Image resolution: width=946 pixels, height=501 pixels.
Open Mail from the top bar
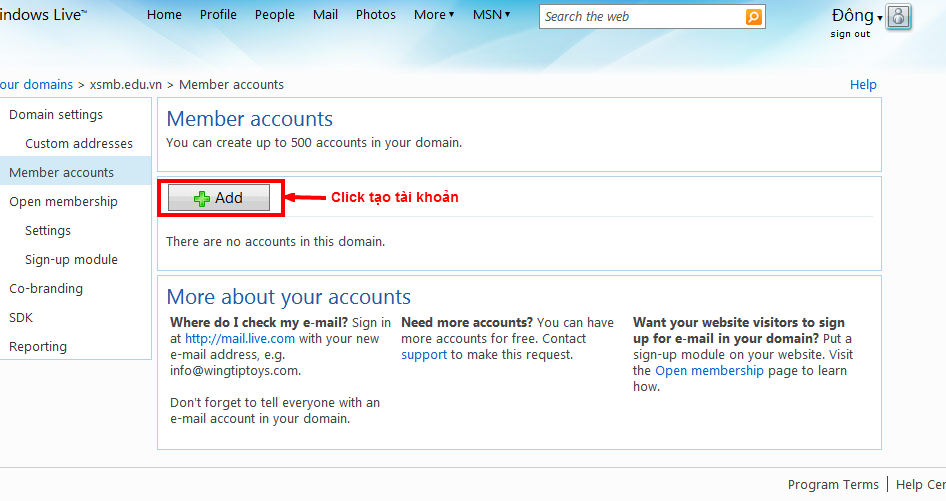(325, 15)
